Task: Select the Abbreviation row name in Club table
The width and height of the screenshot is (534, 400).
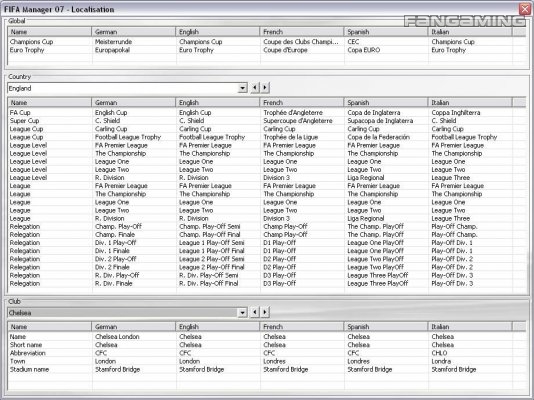Action: (28, 353)
